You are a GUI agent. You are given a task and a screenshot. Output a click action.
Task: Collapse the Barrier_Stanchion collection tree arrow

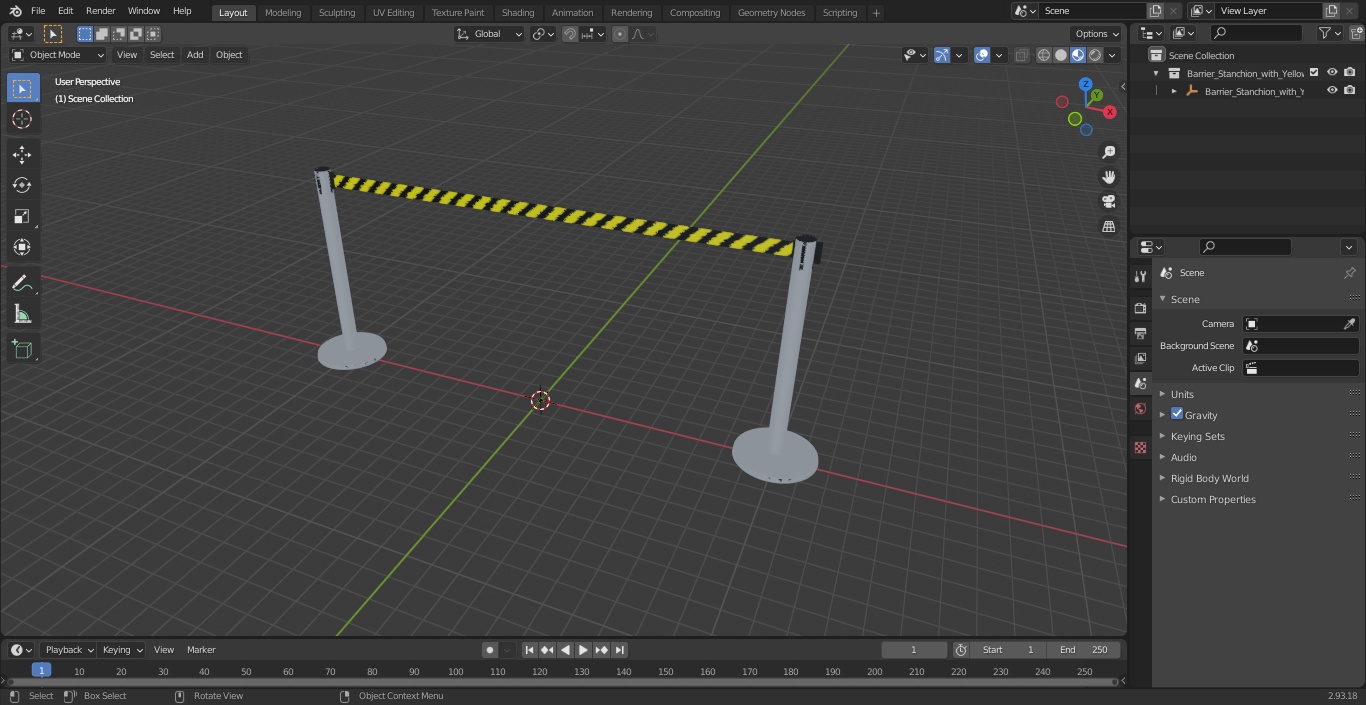[1156, 73]
